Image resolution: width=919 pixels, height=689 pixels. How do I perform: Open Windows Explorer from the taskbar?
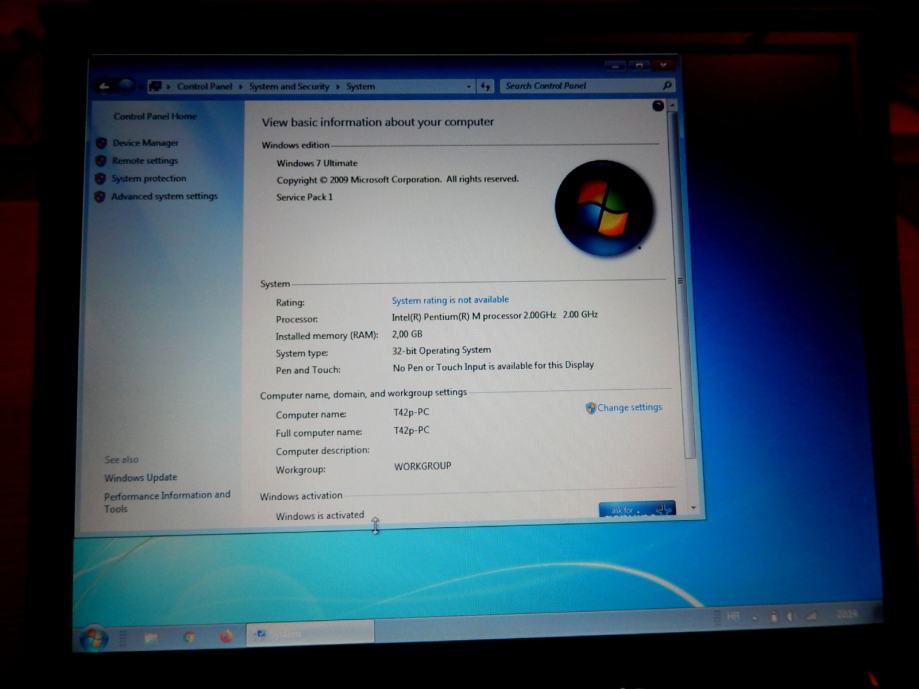151,637
